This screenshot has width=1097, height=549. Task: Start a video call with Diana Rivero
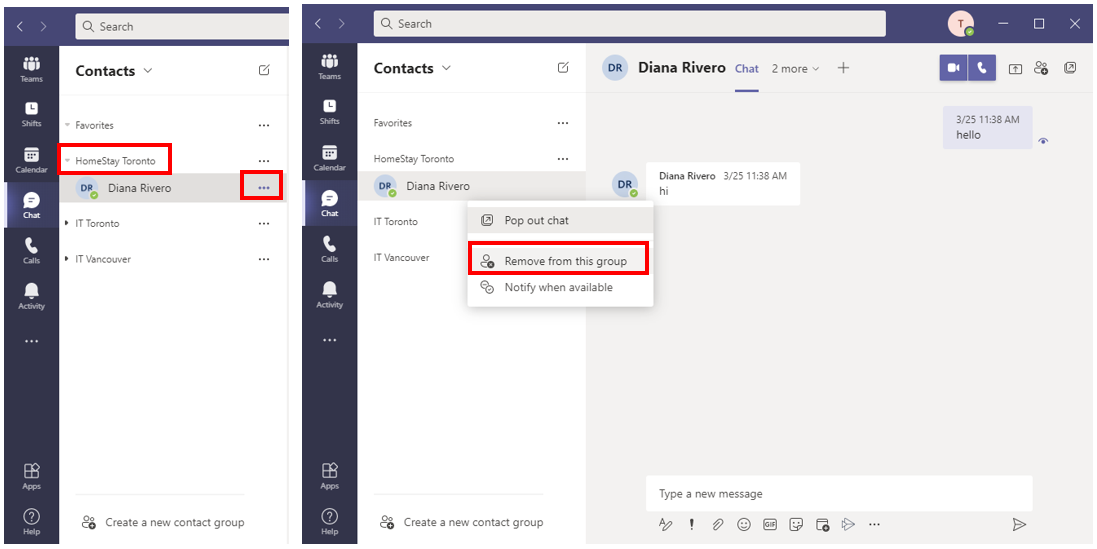click(953, 68)
